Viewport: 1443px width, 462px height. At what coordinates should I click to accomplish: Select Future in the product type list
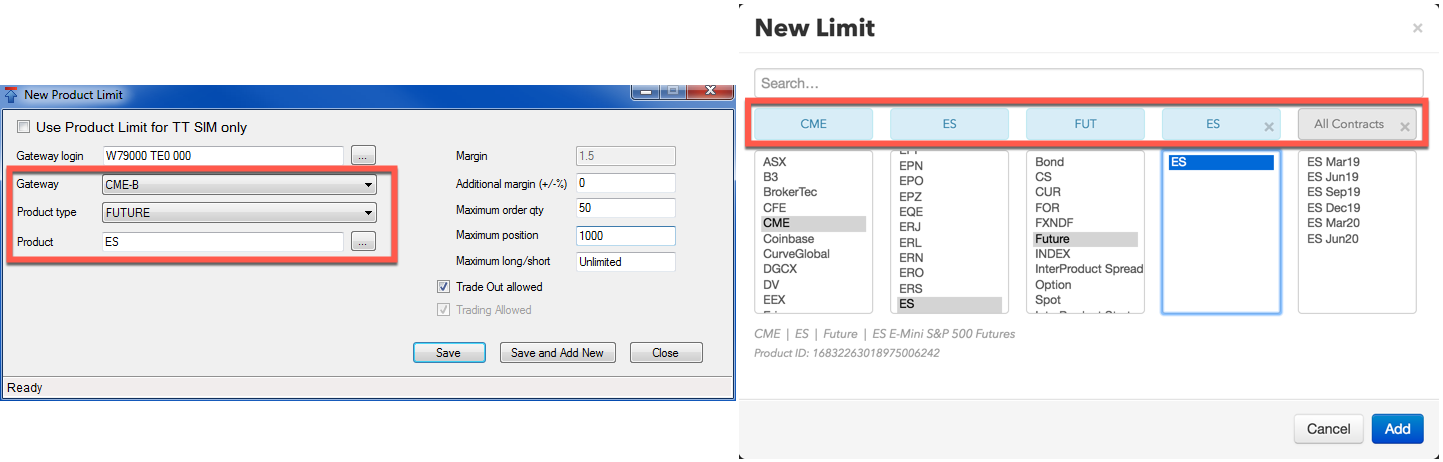pyautogui.click(x=1085, y=239)
